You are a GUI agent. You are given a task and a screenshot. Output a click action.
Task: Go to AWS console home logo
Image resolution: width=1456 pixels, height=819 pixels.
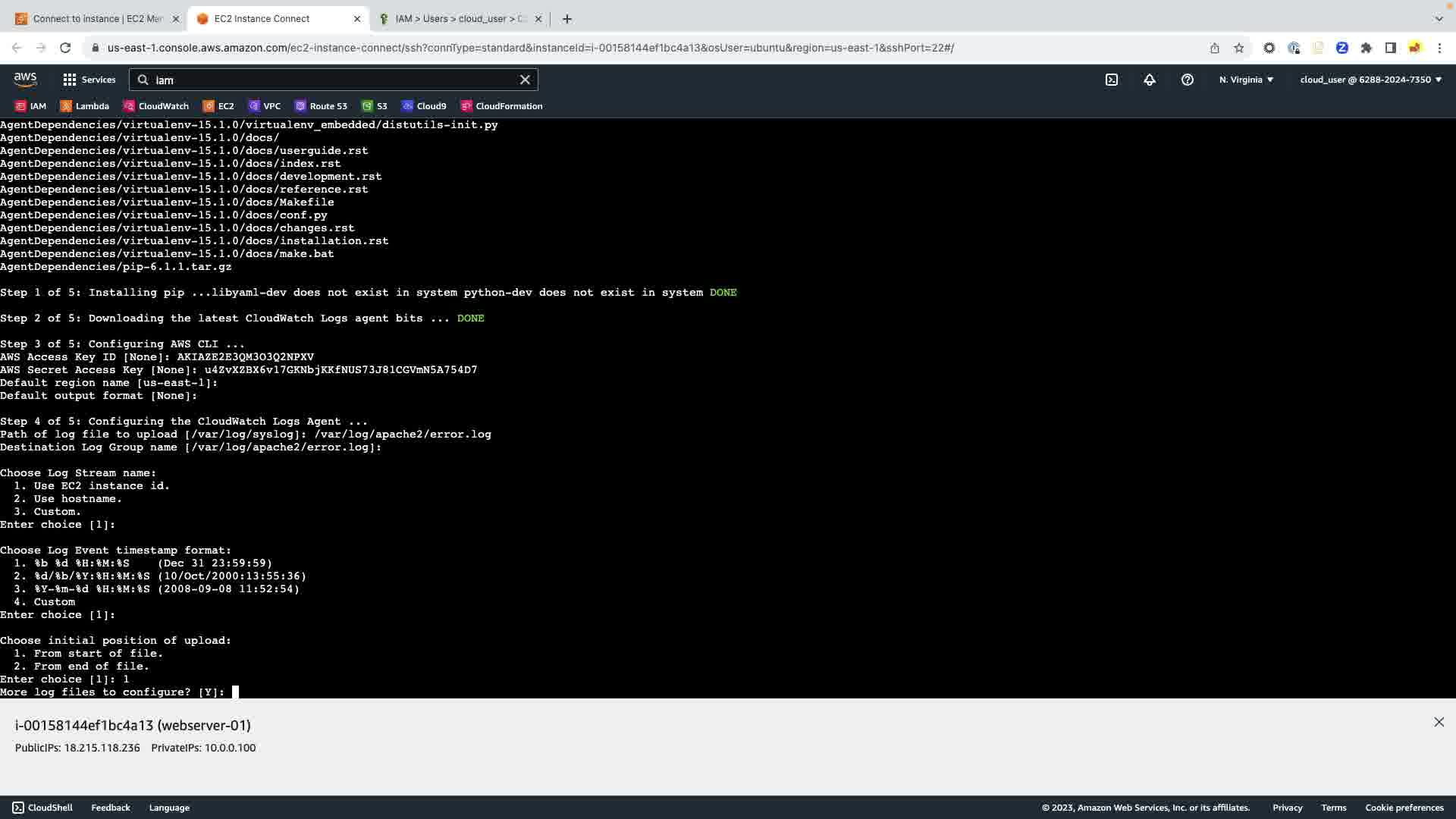pos(25,80)
